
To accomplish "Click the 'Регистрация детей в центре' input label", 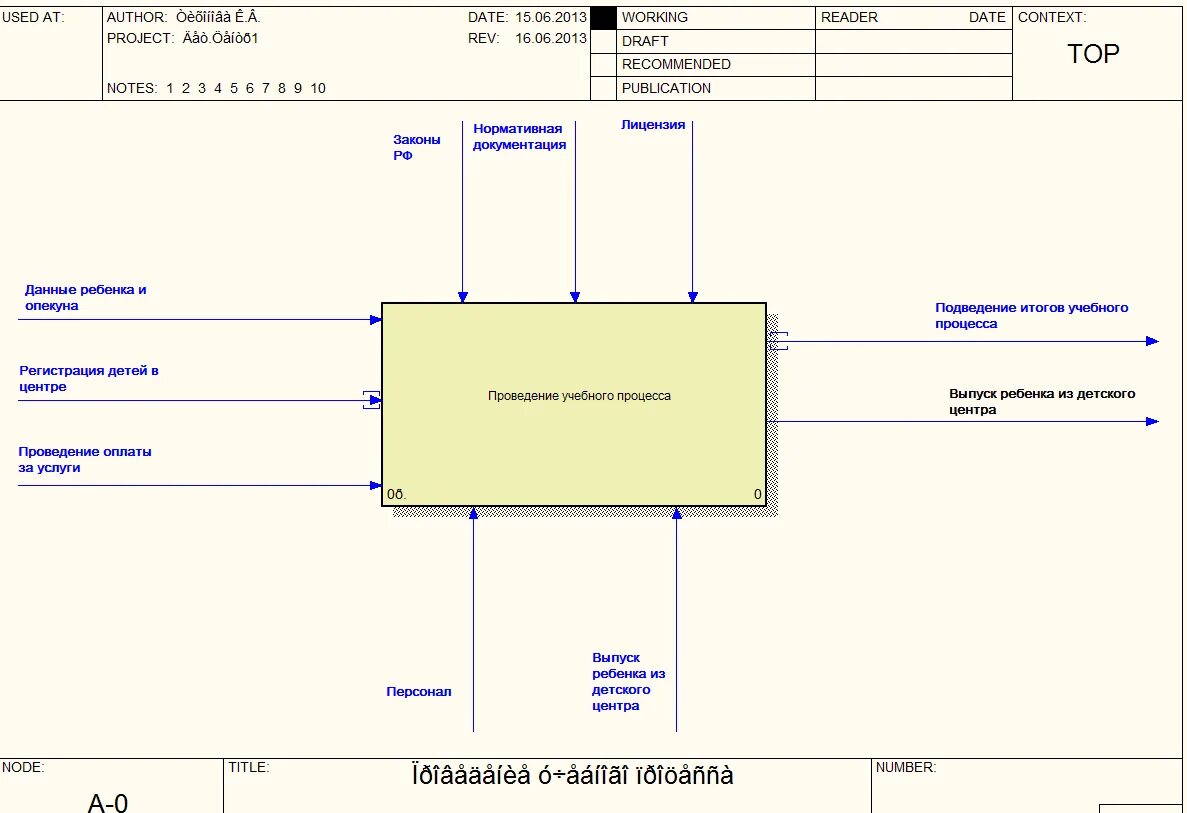I will point(89,378).
